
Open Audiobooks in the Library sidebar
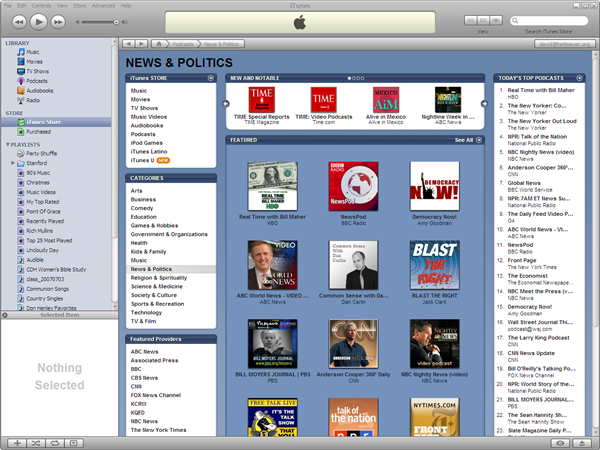[39, 91]
